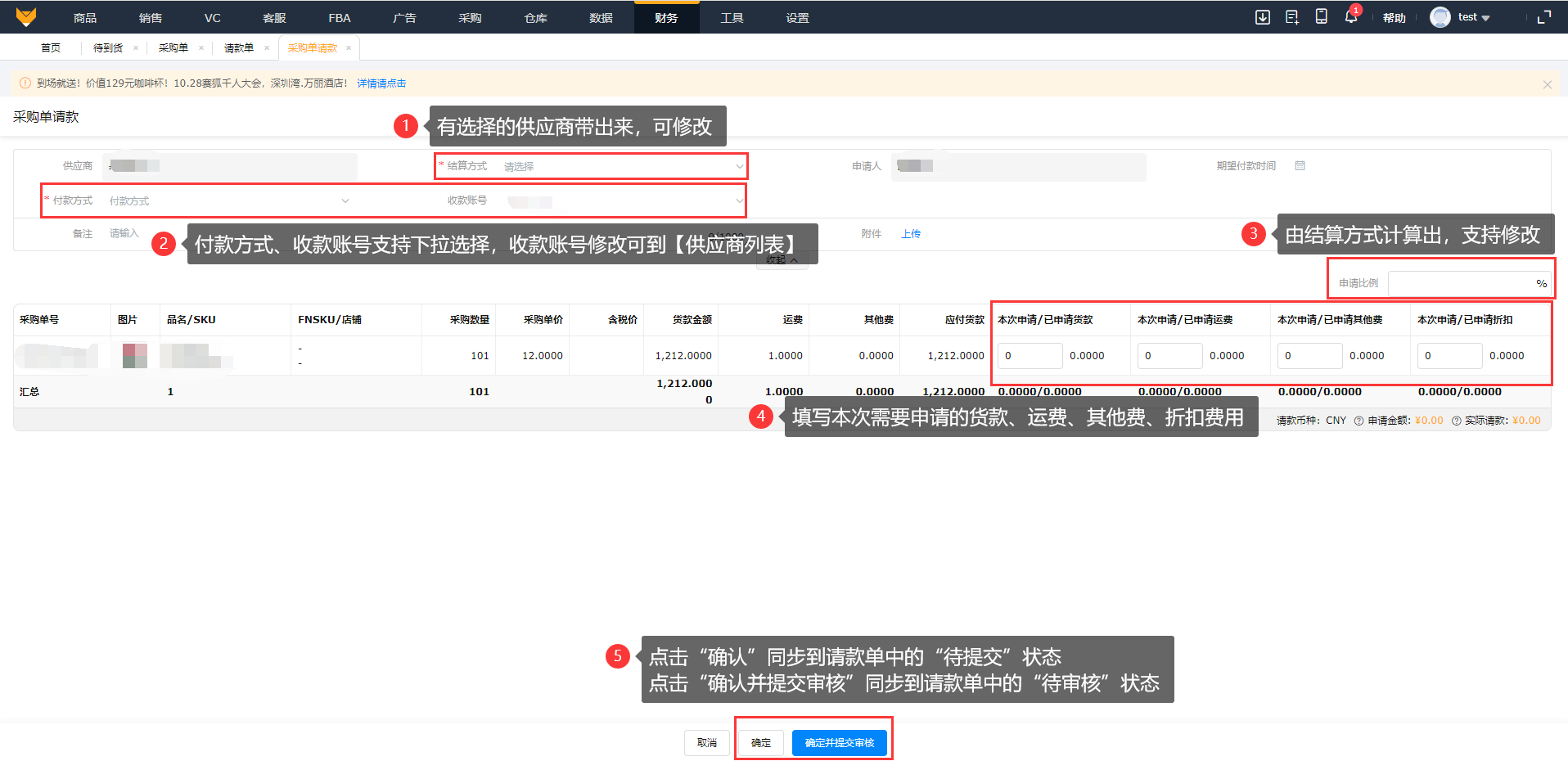Click the help icon beside 申请金额
This screenshot has width=1568, height=761.
[1358, 421]
